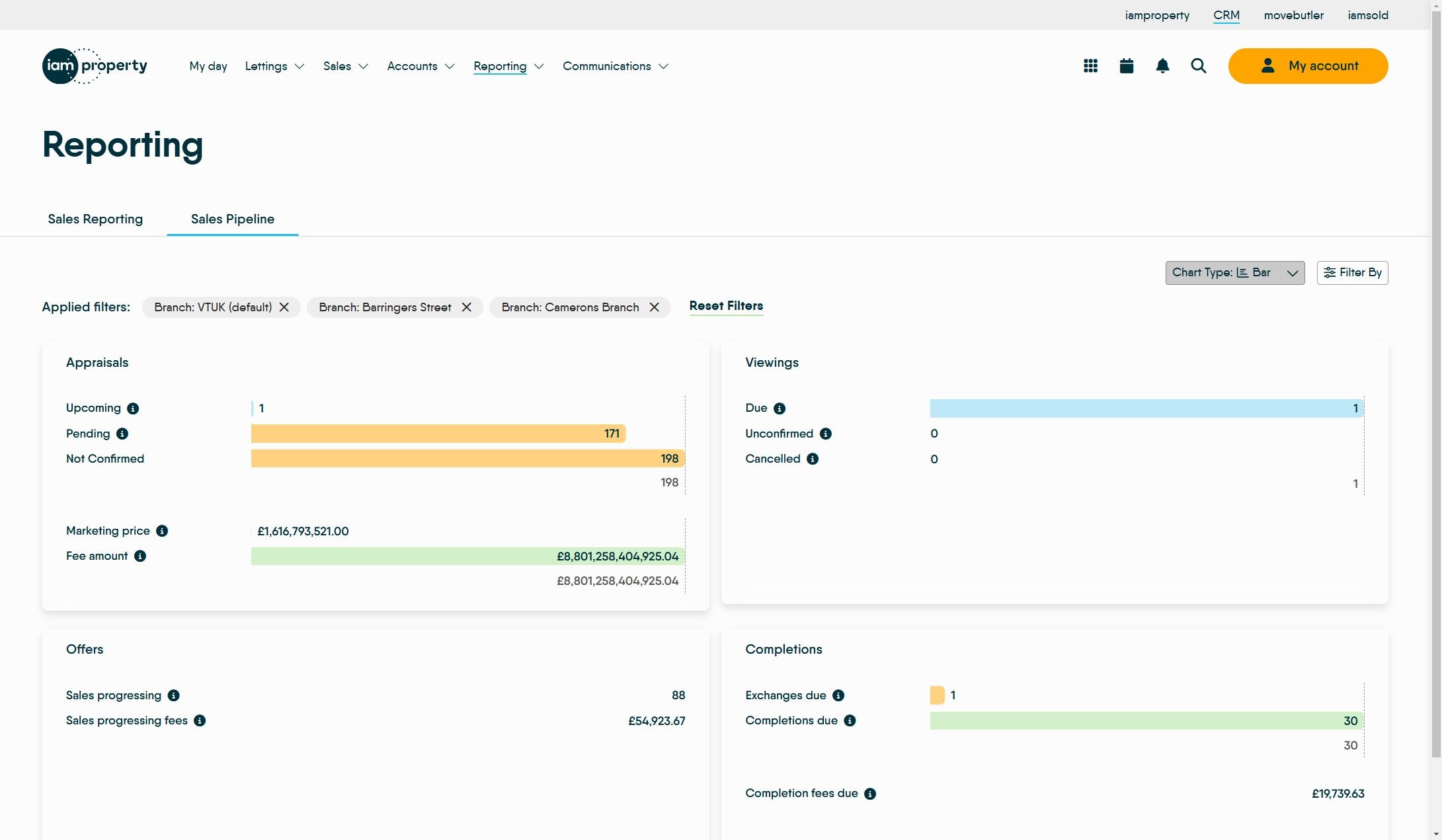
Task: Click info icon beside Sales progressing fees
Action: (200, 721)
